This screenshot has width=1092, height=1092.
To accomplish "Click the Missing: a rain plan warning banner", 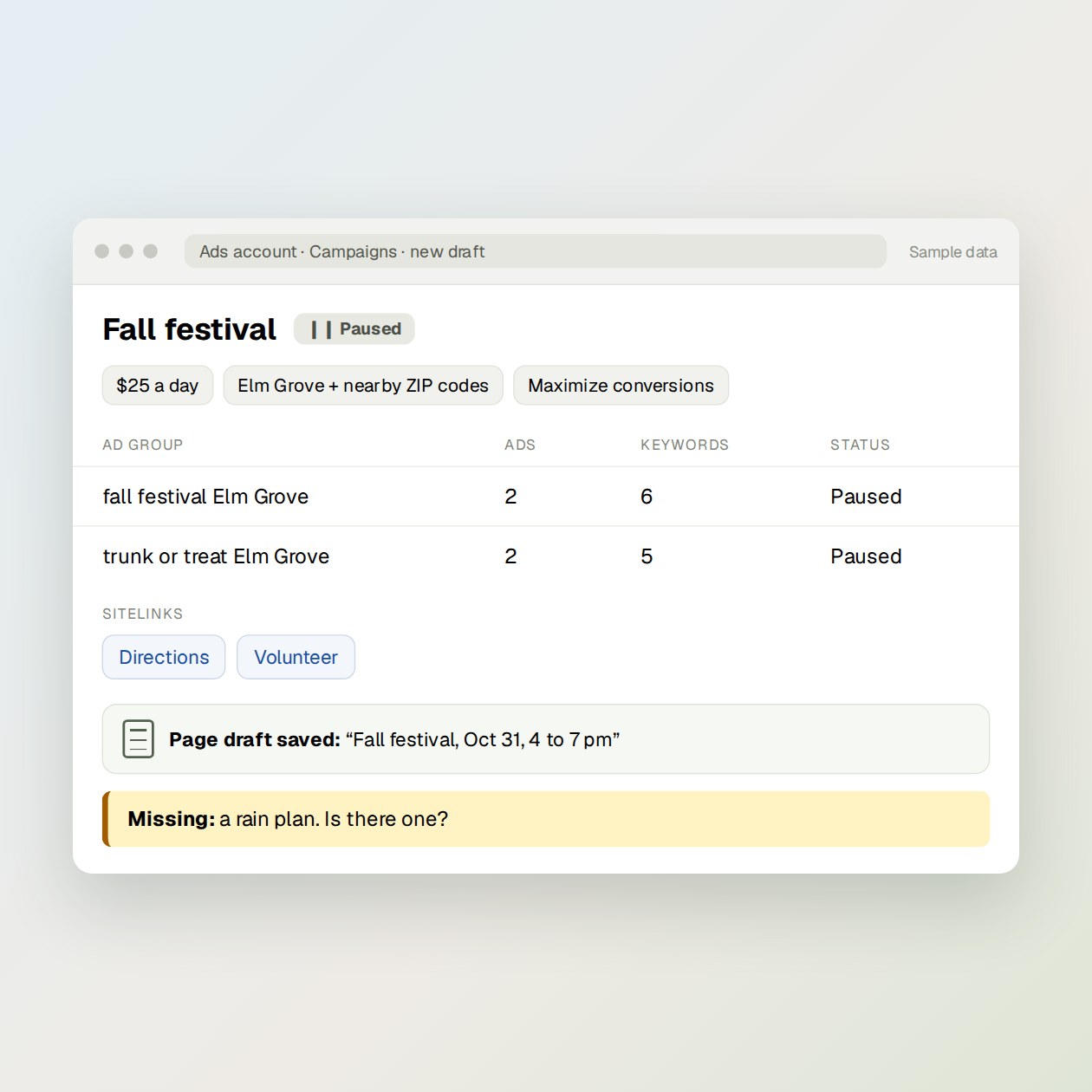I will [546, 819].
